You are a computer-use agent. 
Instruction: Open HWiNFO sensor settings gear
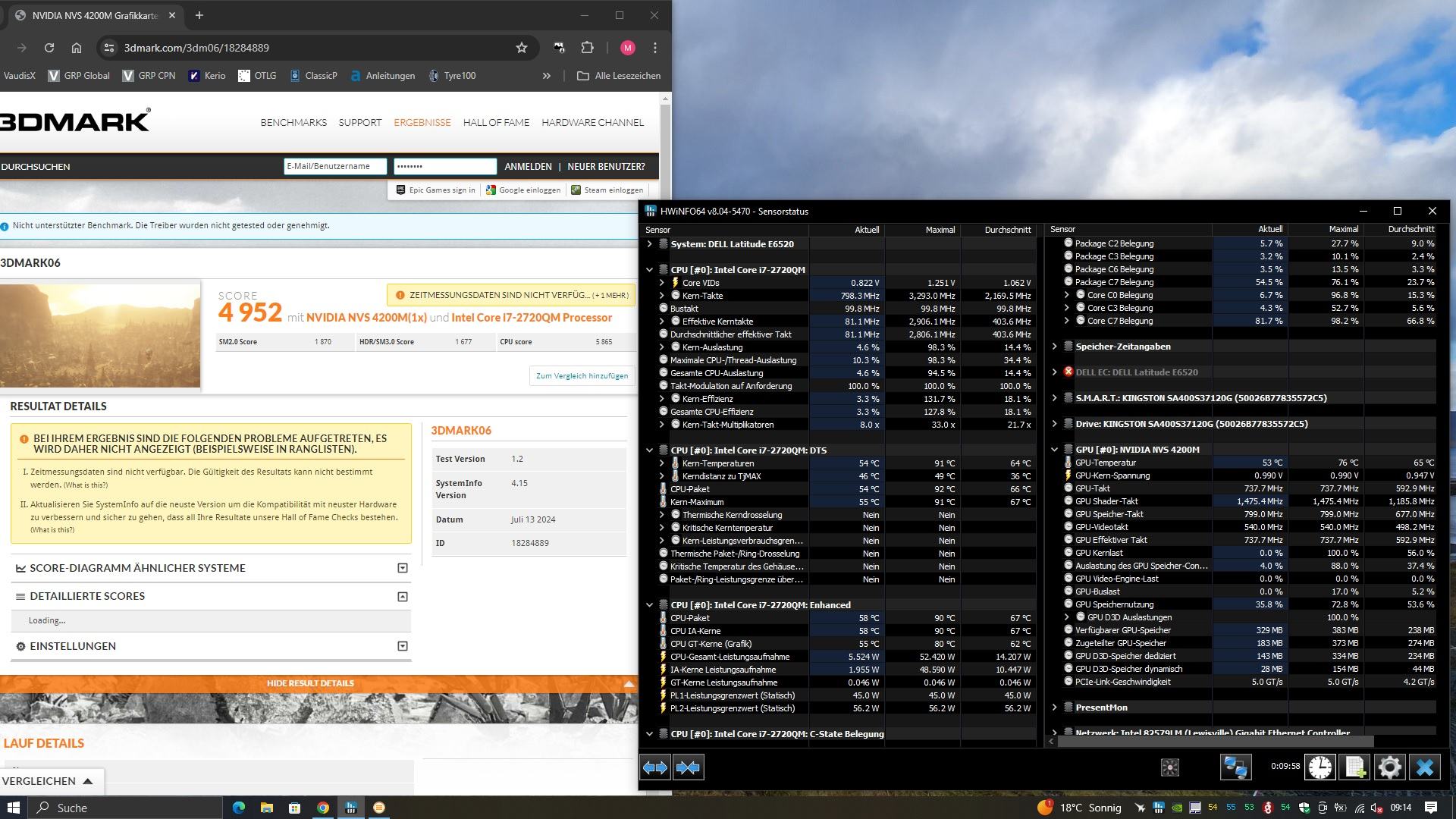tap(1389, 767)
